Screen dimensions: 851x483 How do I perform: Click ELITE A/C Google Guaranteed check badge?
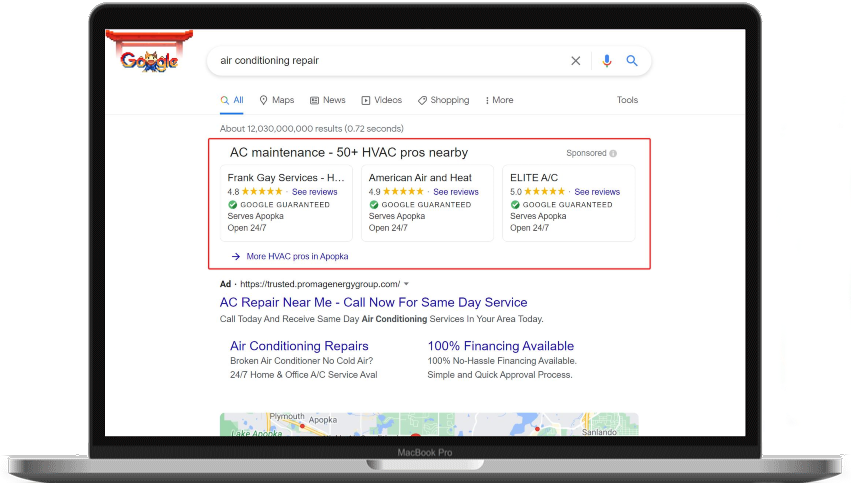(515, 205)
